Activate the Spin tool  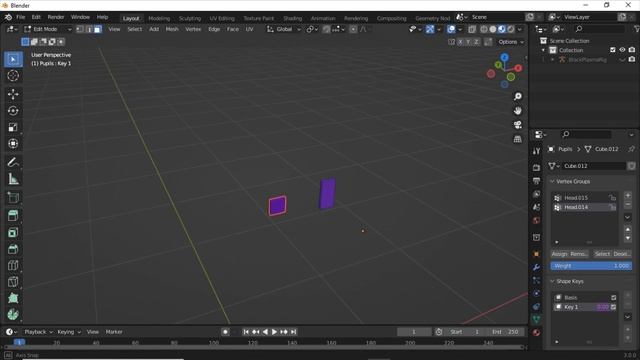click(x=13, y=314)
